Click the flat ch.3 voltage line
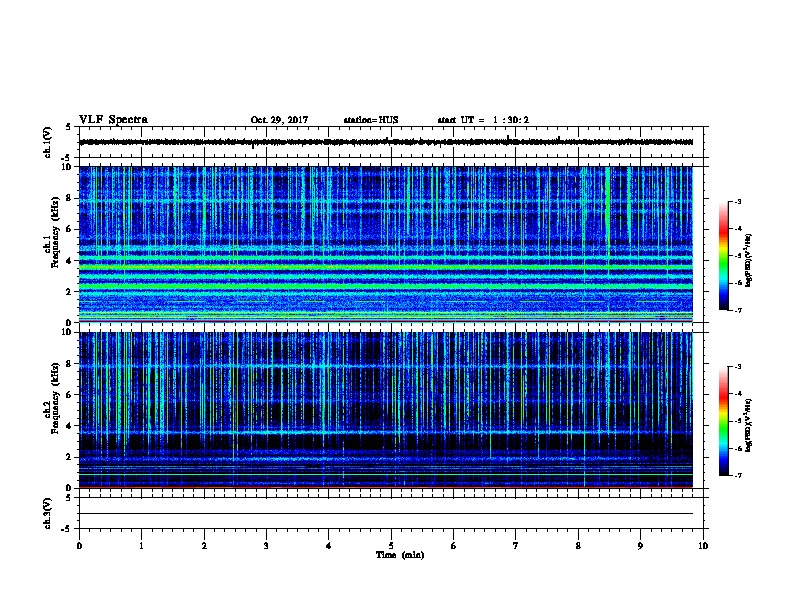This screenshot has width=792, height=612. pos(386,514)
